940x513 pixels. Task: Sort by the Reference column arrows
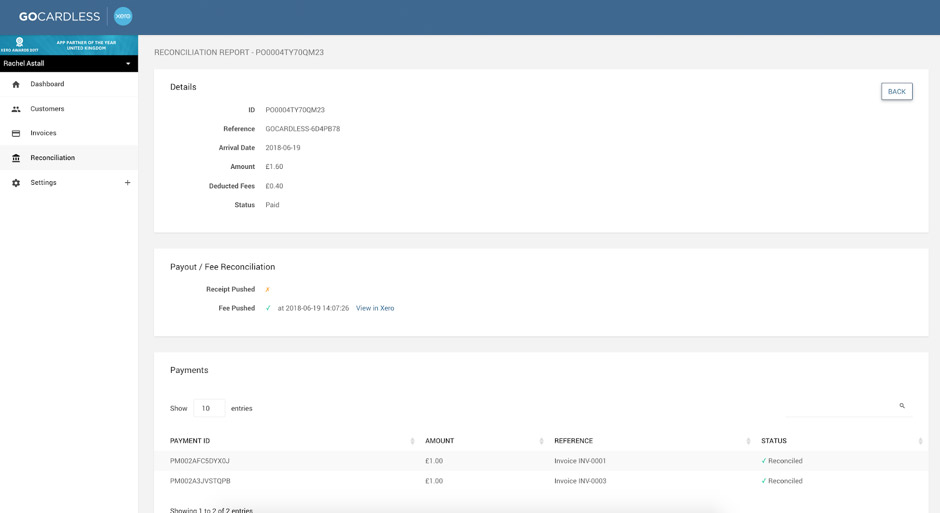[748, 441]
